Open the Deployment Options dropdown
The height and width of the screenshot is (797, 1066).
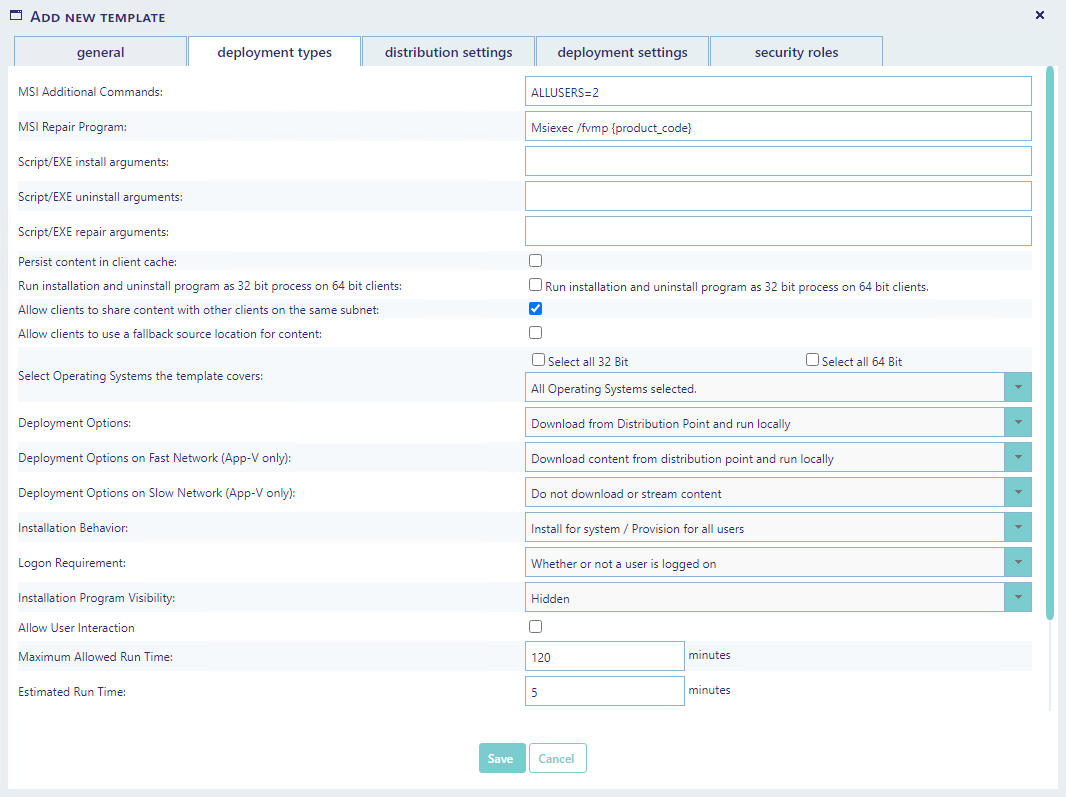1017,423
